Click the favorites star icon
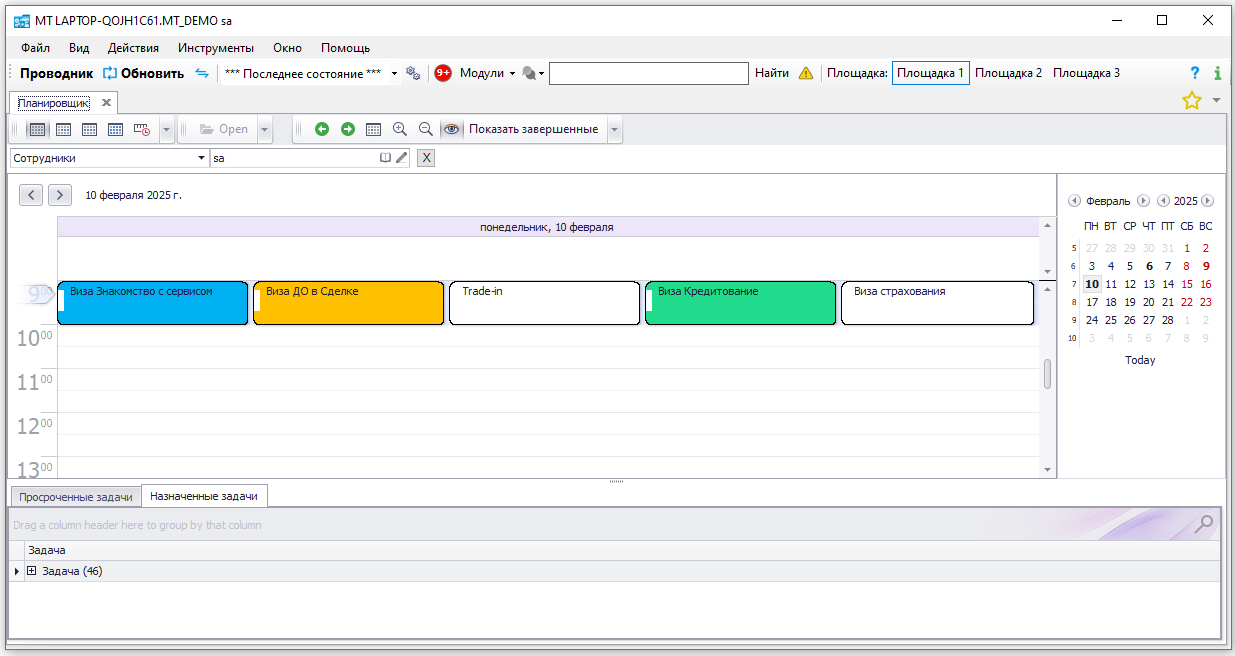 click(1191, 100)
